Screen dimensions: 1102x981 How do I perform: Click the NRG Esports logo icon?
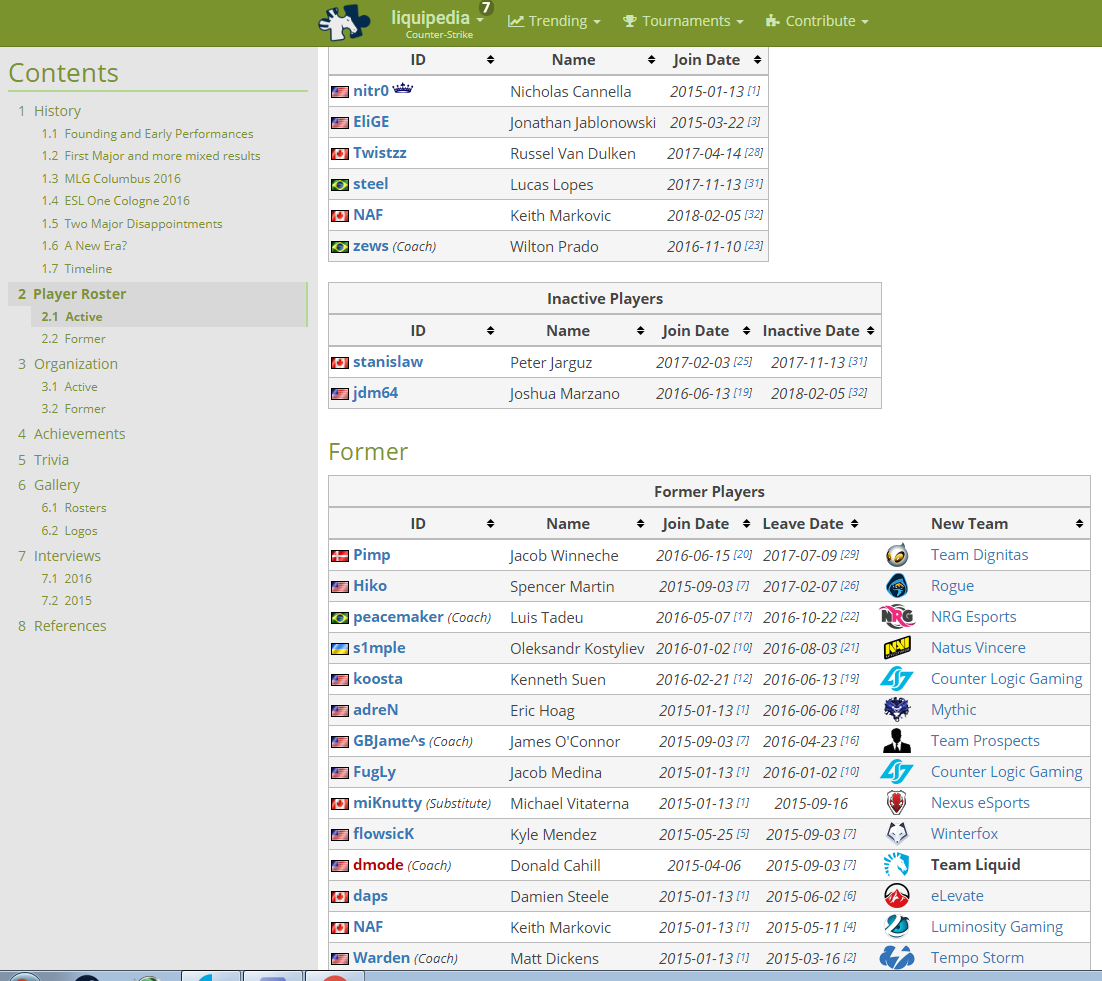point(897,617)
